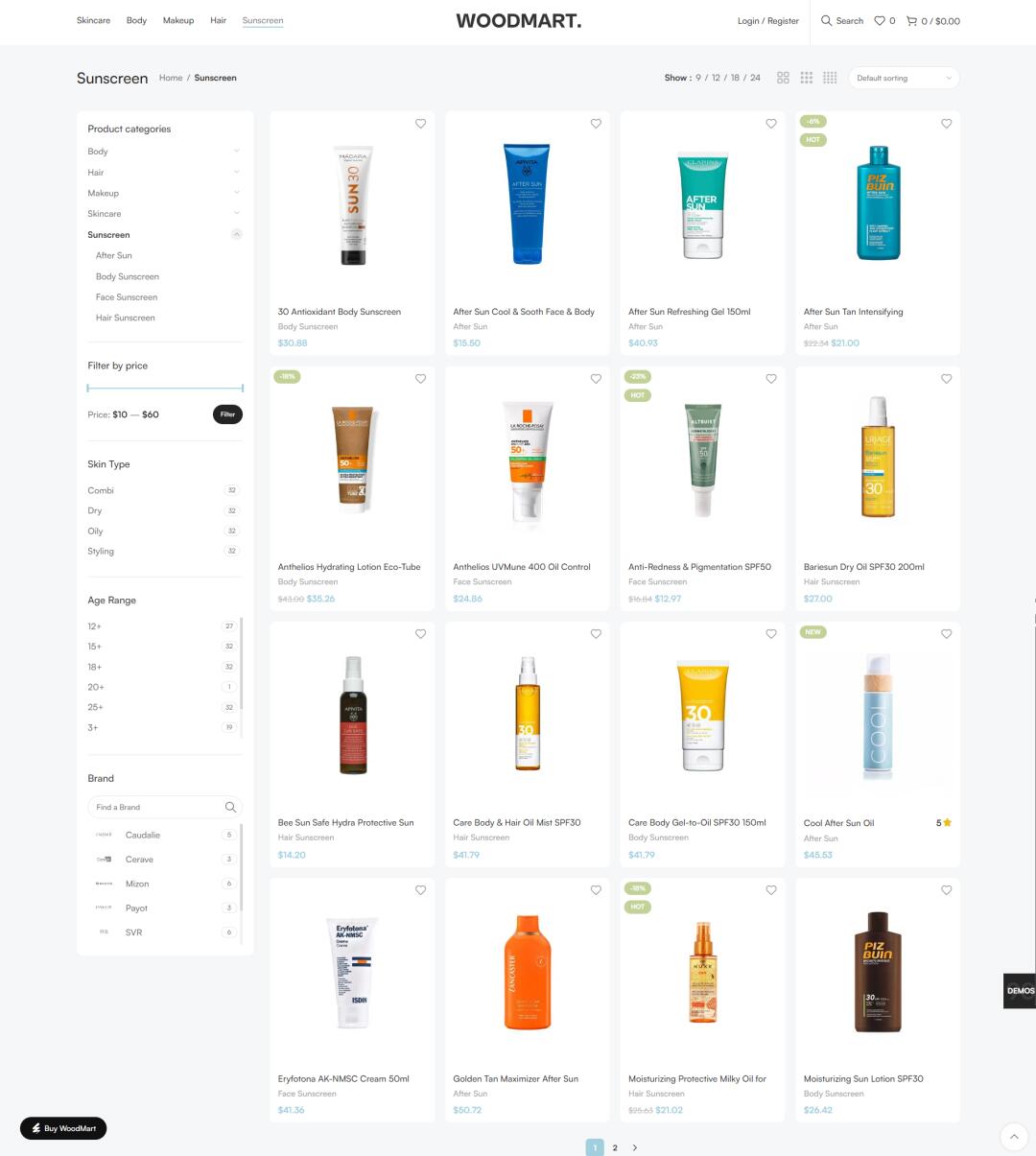Filter by Dry skin type
This screenshot has height=1156, width=1036.
click(x=95, y=510)
